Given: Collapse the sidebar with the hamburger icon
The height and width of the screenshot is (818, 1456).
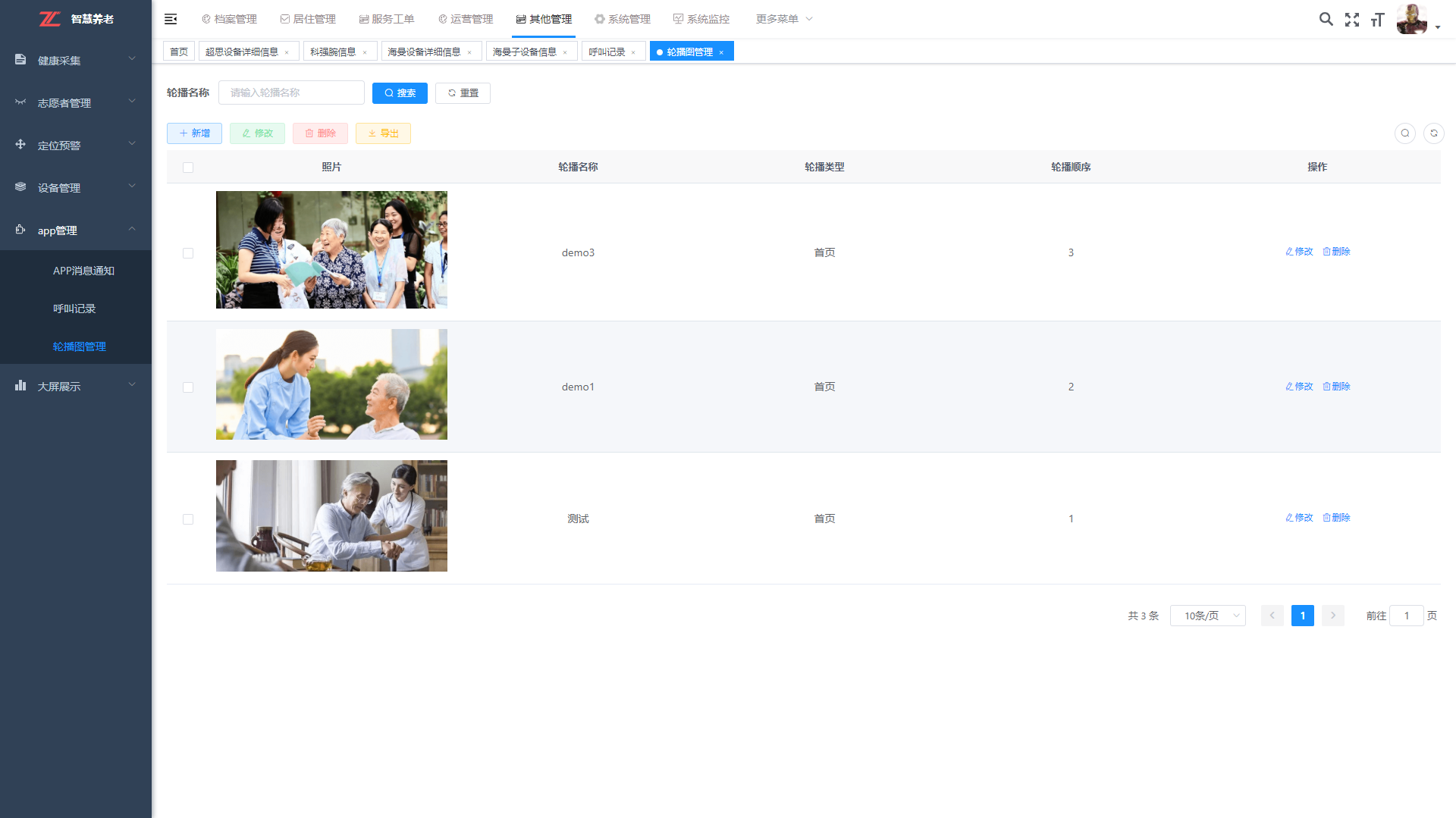Looking at the screenshot, I should (x=171, y=19).
